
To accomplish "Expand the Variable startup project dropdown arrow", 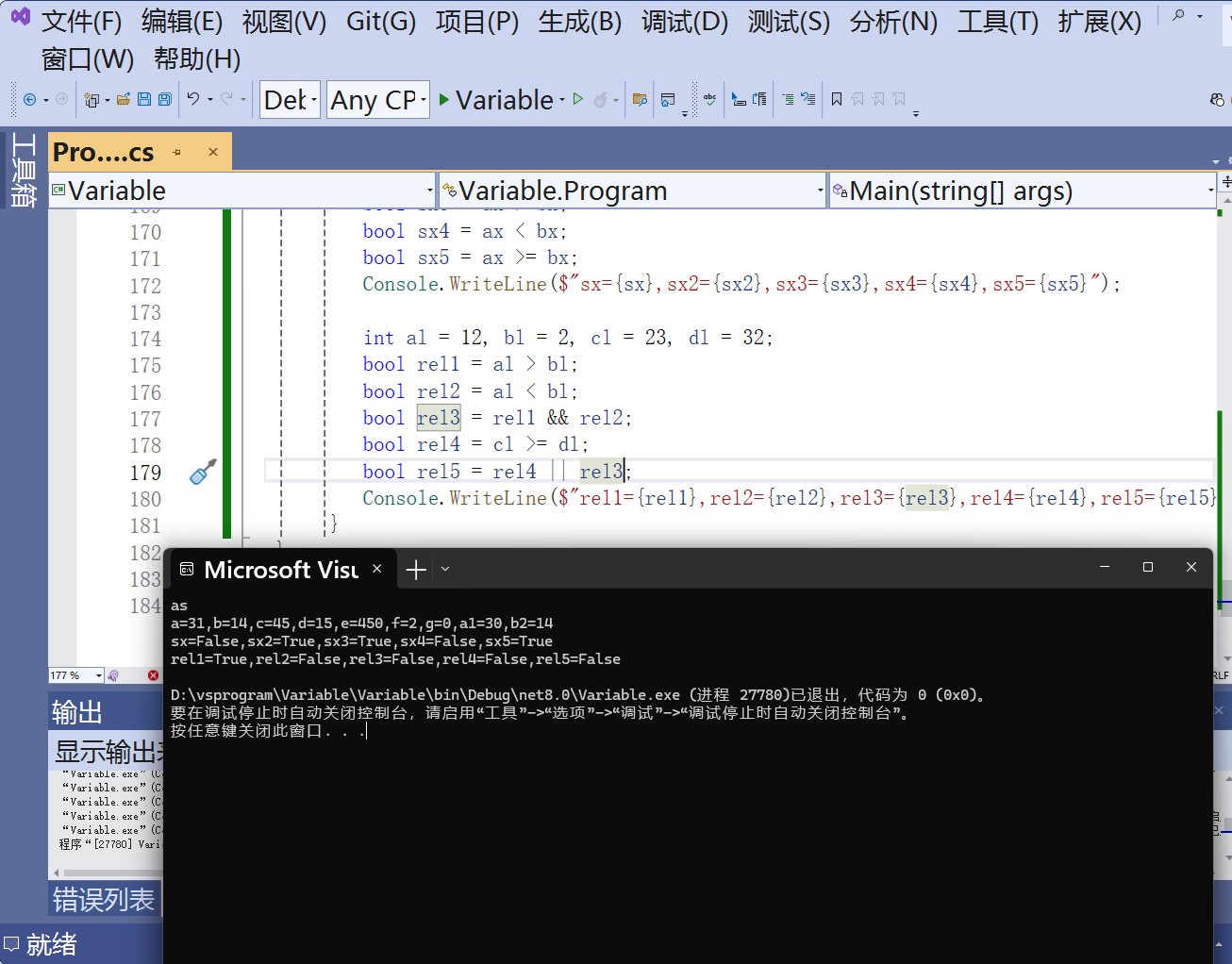I will 562,100.
